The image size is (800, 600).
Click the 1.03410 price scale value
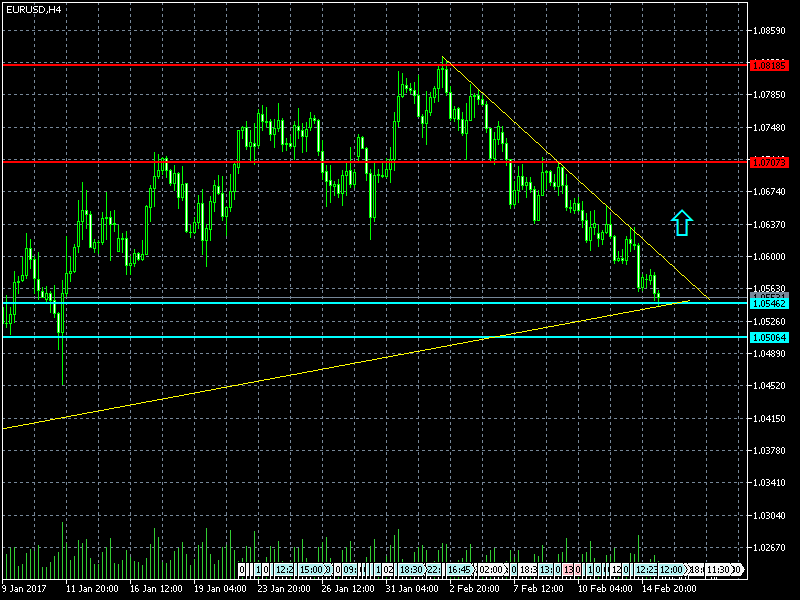click(769, 483)
